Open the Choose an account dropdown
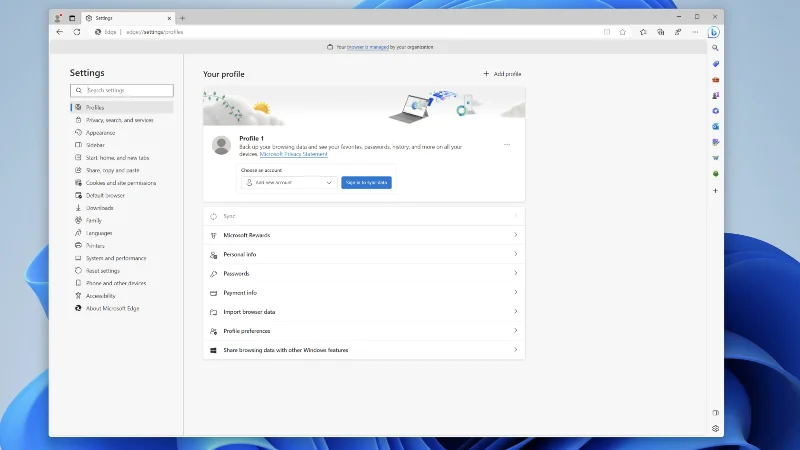800x450 pixels. click(x=289, y=183)
